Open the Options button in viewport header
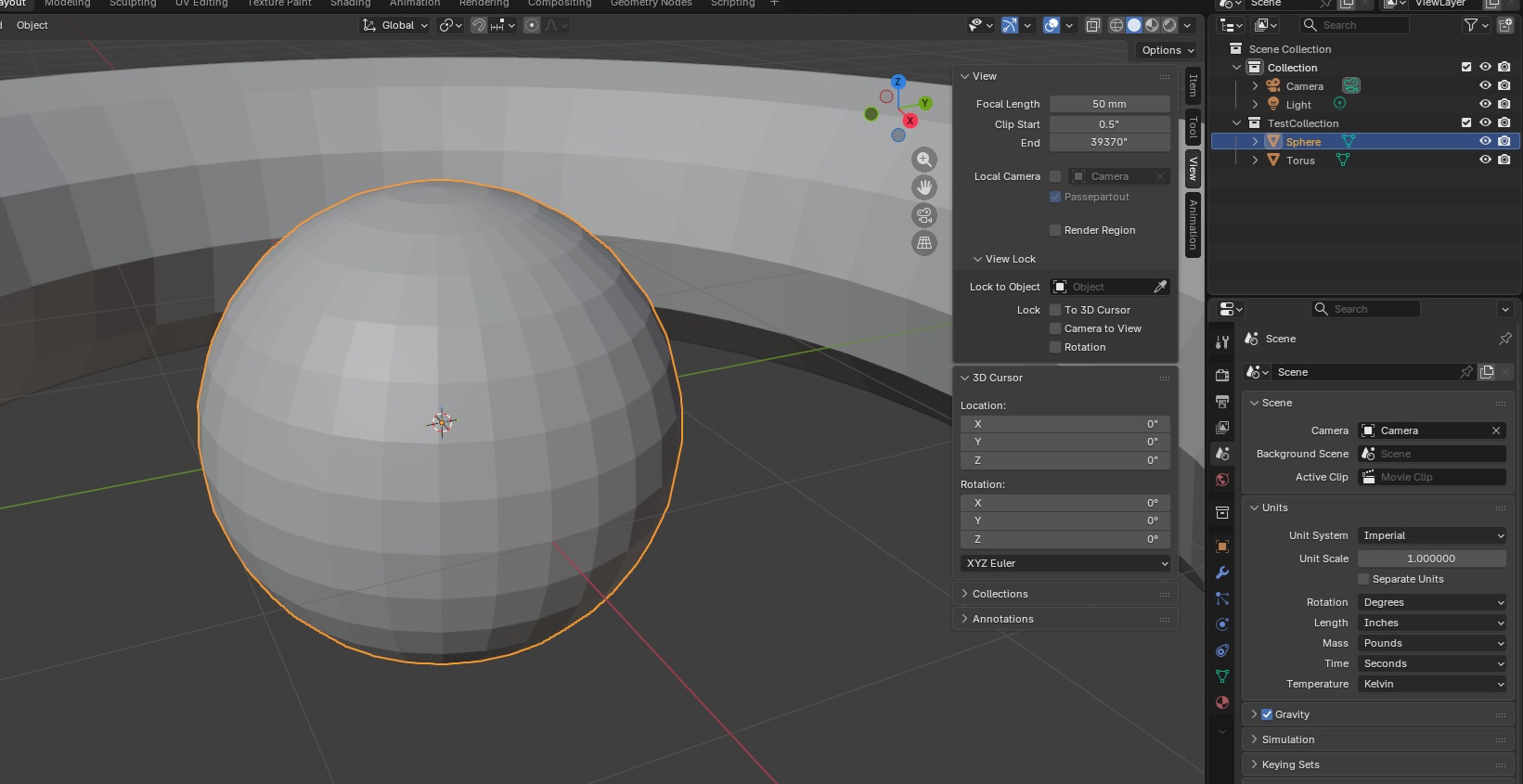Screen dimensions: 1523x784 click(x=1167, y=50)
